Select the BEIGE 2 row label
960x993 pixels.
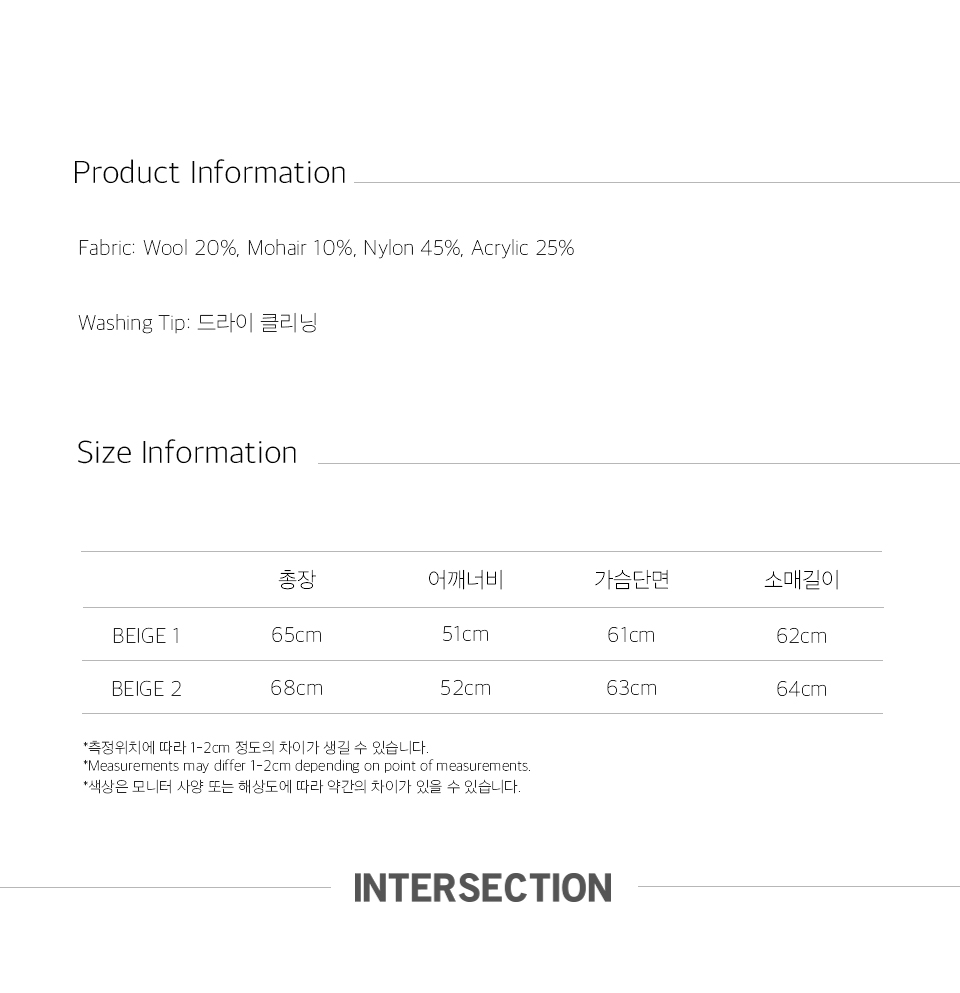pos(146,689)
